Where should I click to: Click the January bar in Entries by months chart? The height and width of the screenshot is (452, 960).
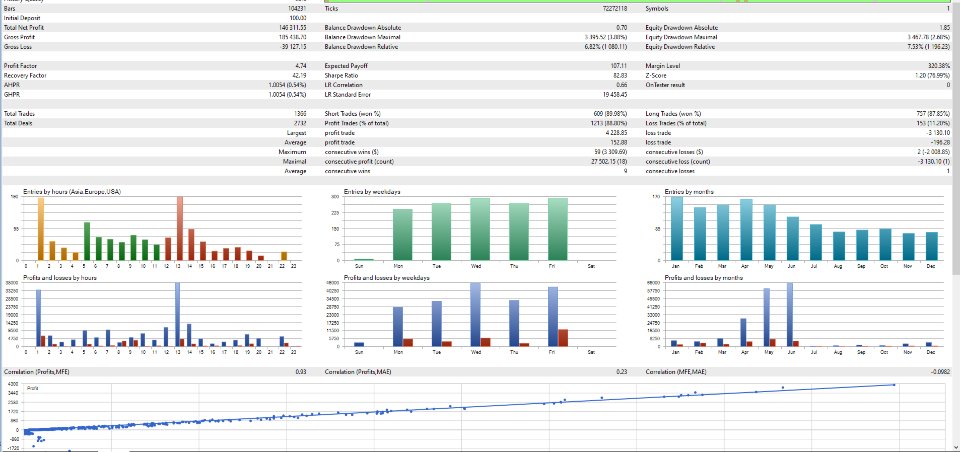coord(677,228)
